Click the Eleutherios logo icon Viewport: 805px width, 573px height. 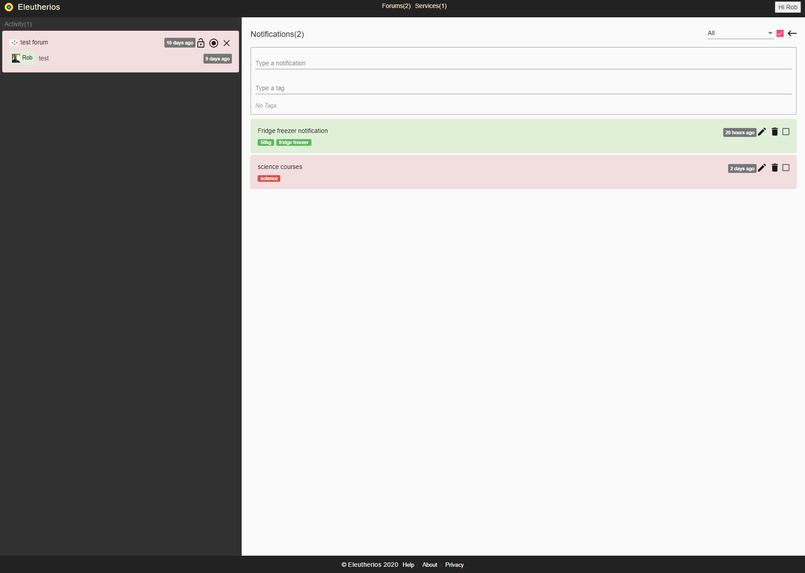coord(9,7)
